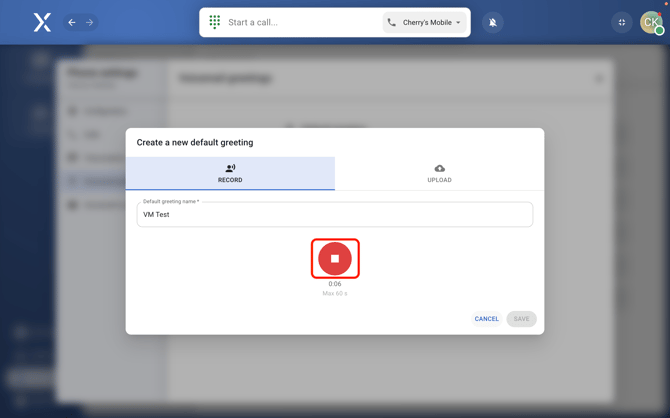Open the dial pad icon
Viewport: 670px width, 418px height.
pos(215,22)
